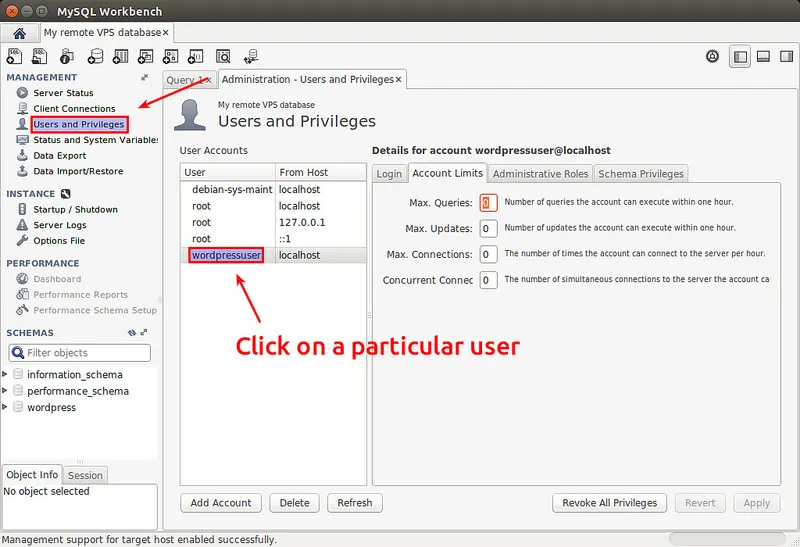Expand the performance_schema tree node
800x547 pixels.
(x=5, y=391)
